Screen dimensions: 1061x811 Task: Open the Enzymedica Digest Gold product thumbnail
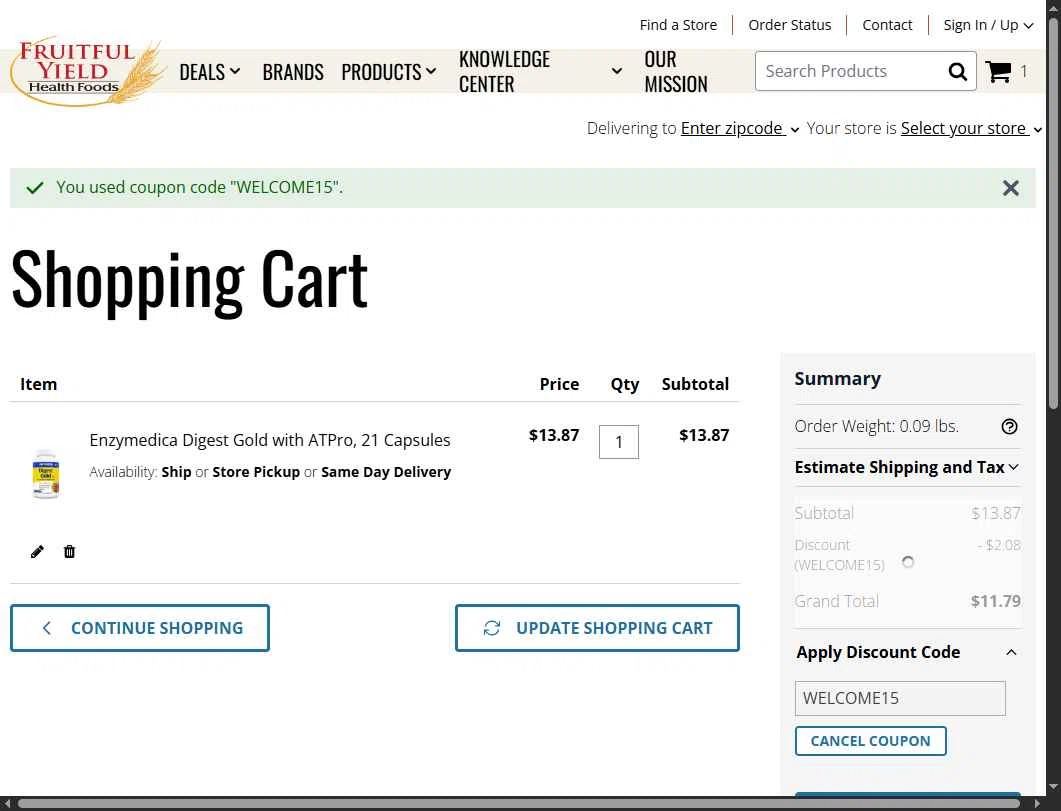(x=46, y=474)
